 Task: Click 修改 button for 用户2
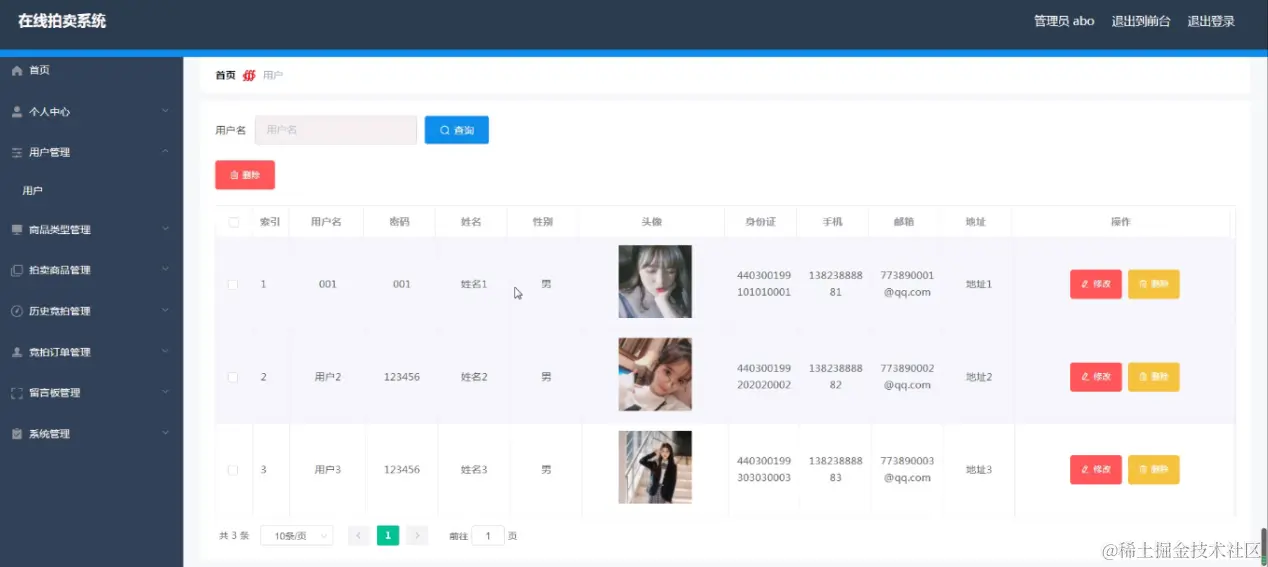pyautogui.click(x=1096, y=377)
